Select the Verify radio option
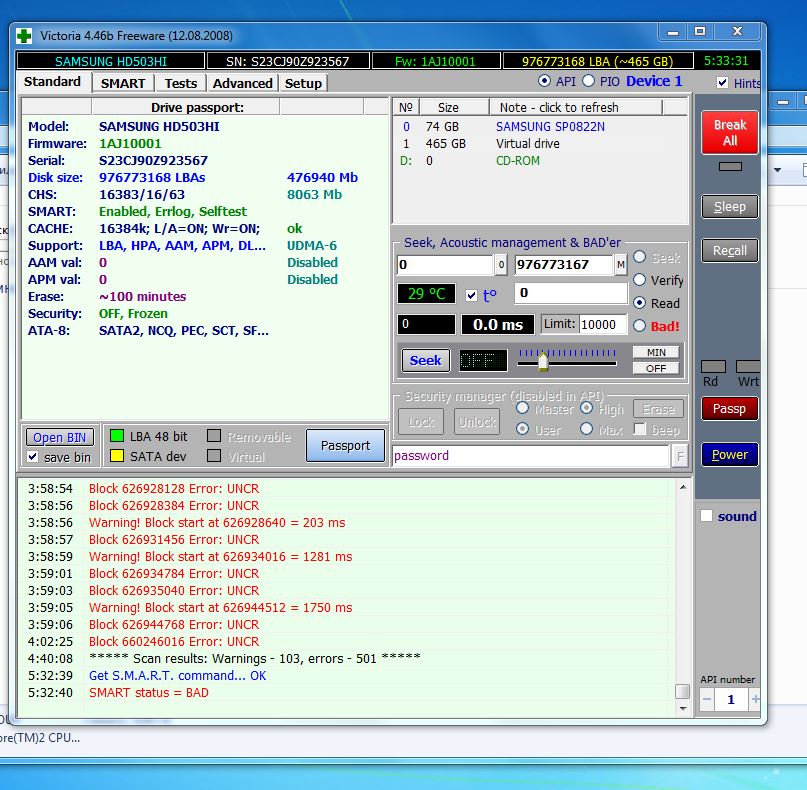This screenshot has height=790, width=807. point(639,281)
